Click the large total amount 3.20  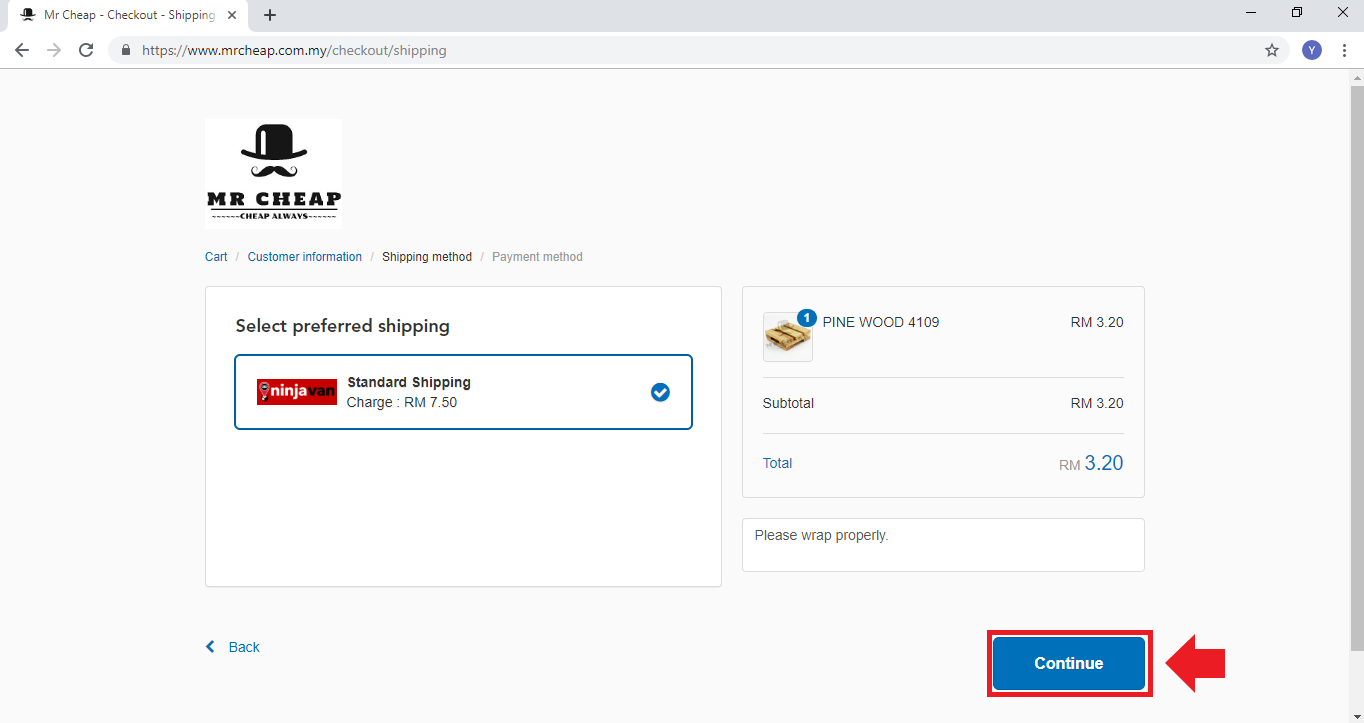coord(1104,463)
